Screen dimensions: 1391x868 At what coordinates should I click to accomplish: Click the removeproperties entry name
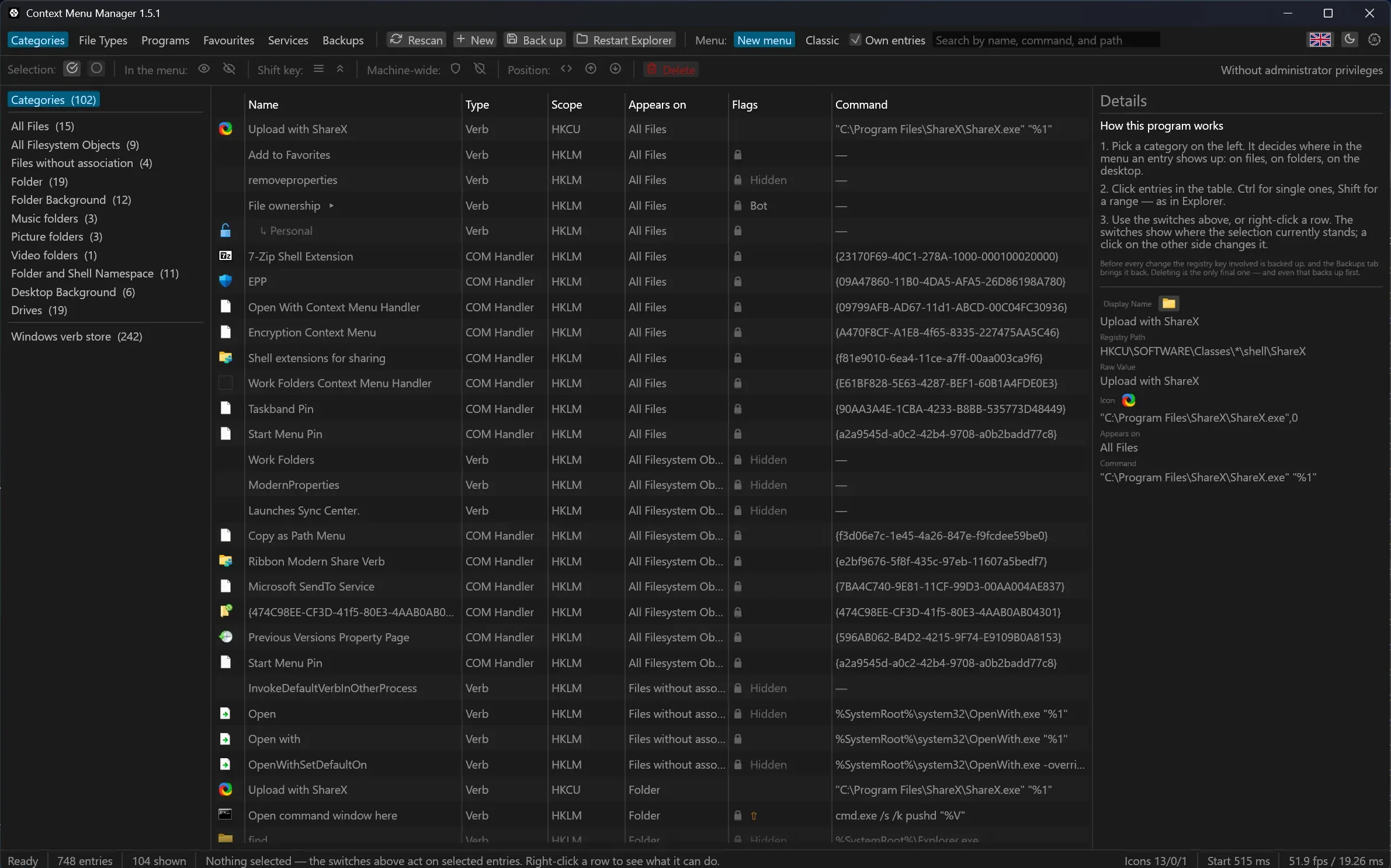pos(293,180)
